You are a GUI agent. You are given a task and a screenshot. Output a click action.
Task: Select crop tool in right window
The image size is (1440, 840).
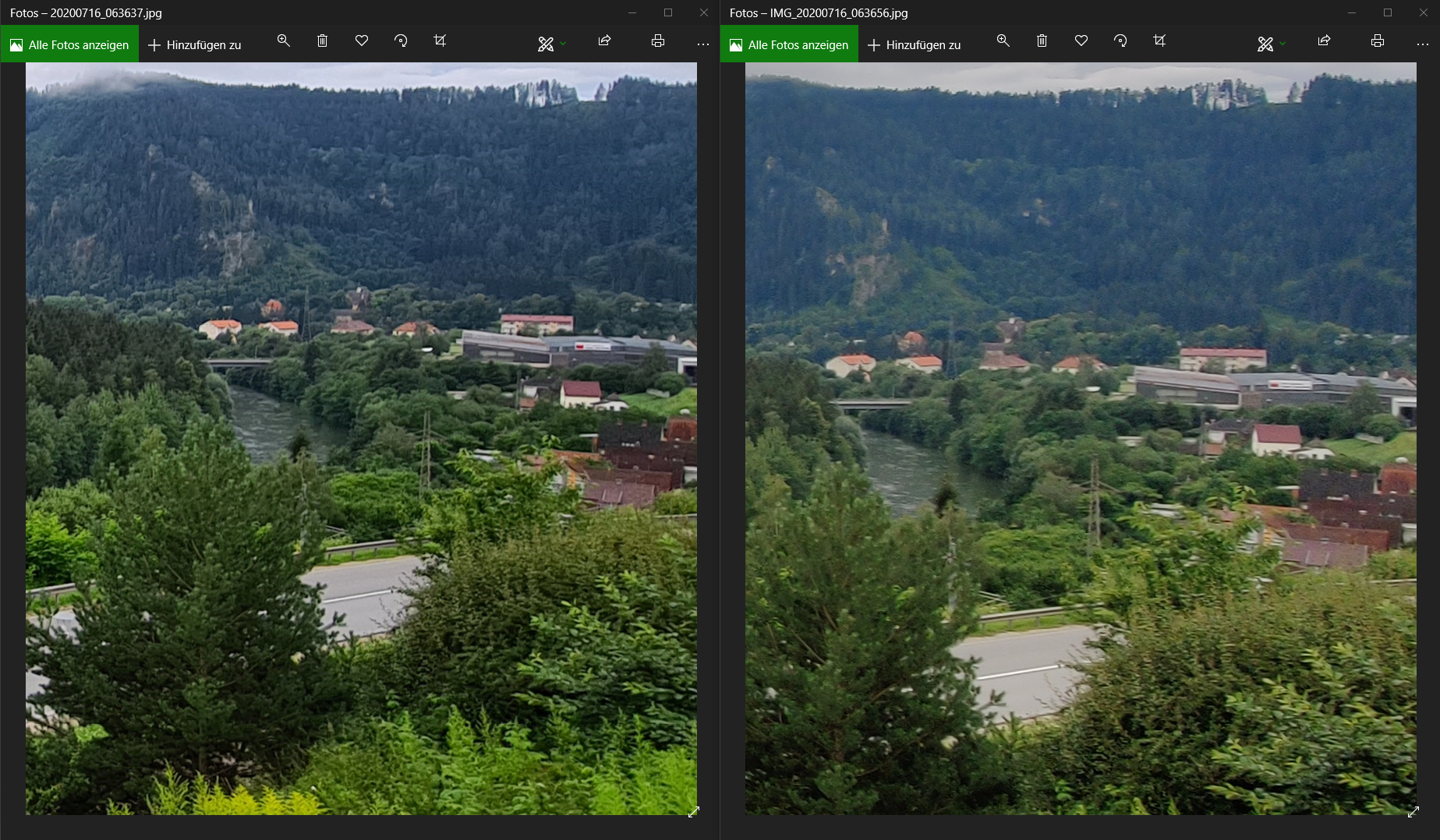pyautogui.click(x=1159, y=41)
